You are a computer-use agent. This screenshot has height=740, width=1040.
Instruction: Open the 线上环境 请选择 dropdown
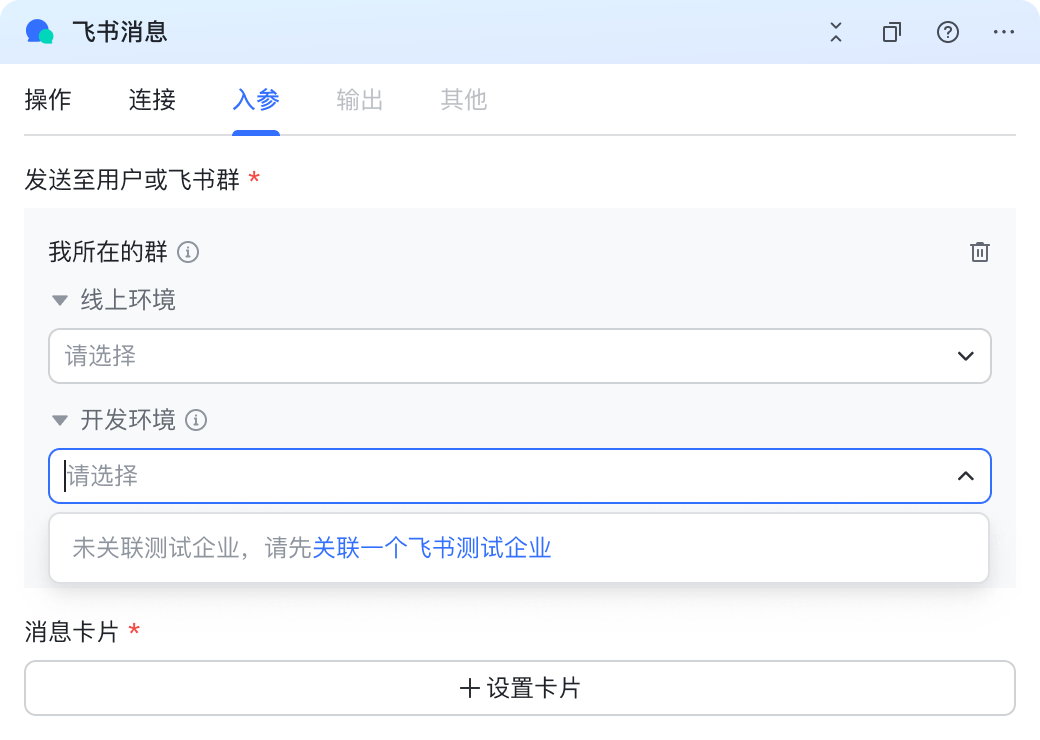pos(520,356)
